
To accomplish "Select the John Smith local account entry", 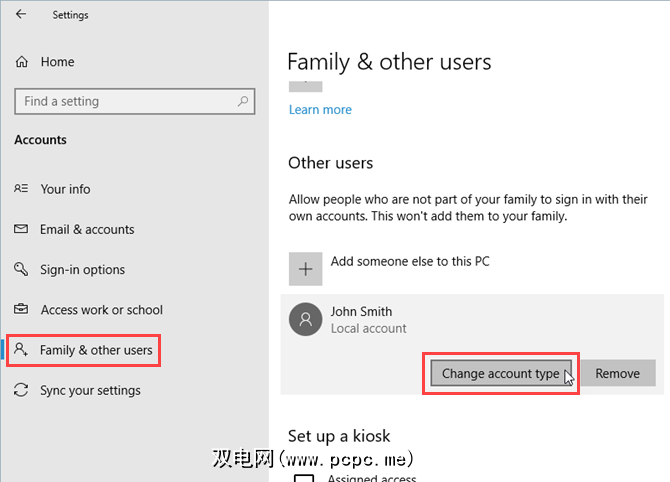I will [x=369, y=319].
